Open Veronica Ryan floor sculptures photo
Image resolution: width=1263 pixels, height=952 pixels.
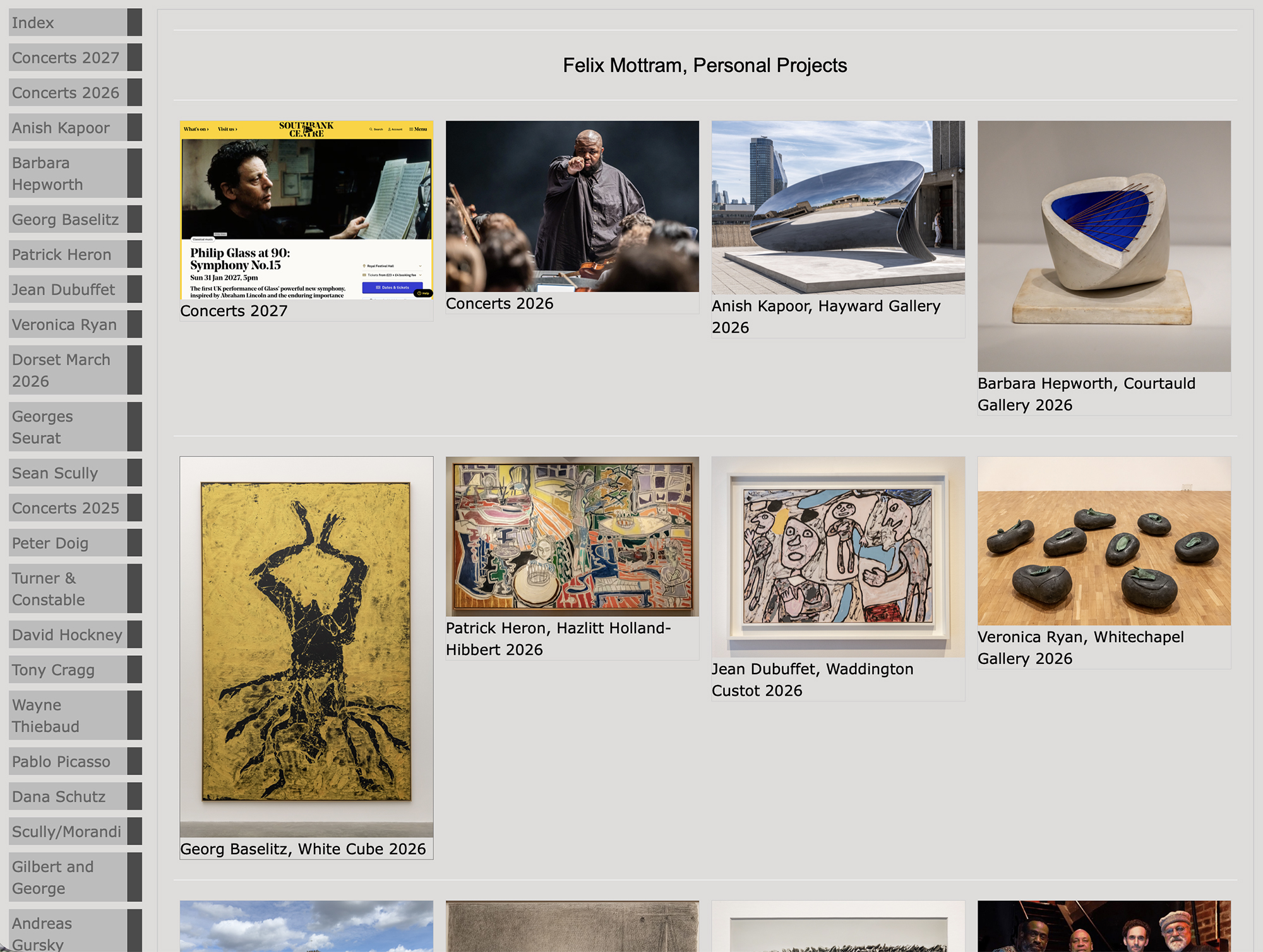(1104, 541)
